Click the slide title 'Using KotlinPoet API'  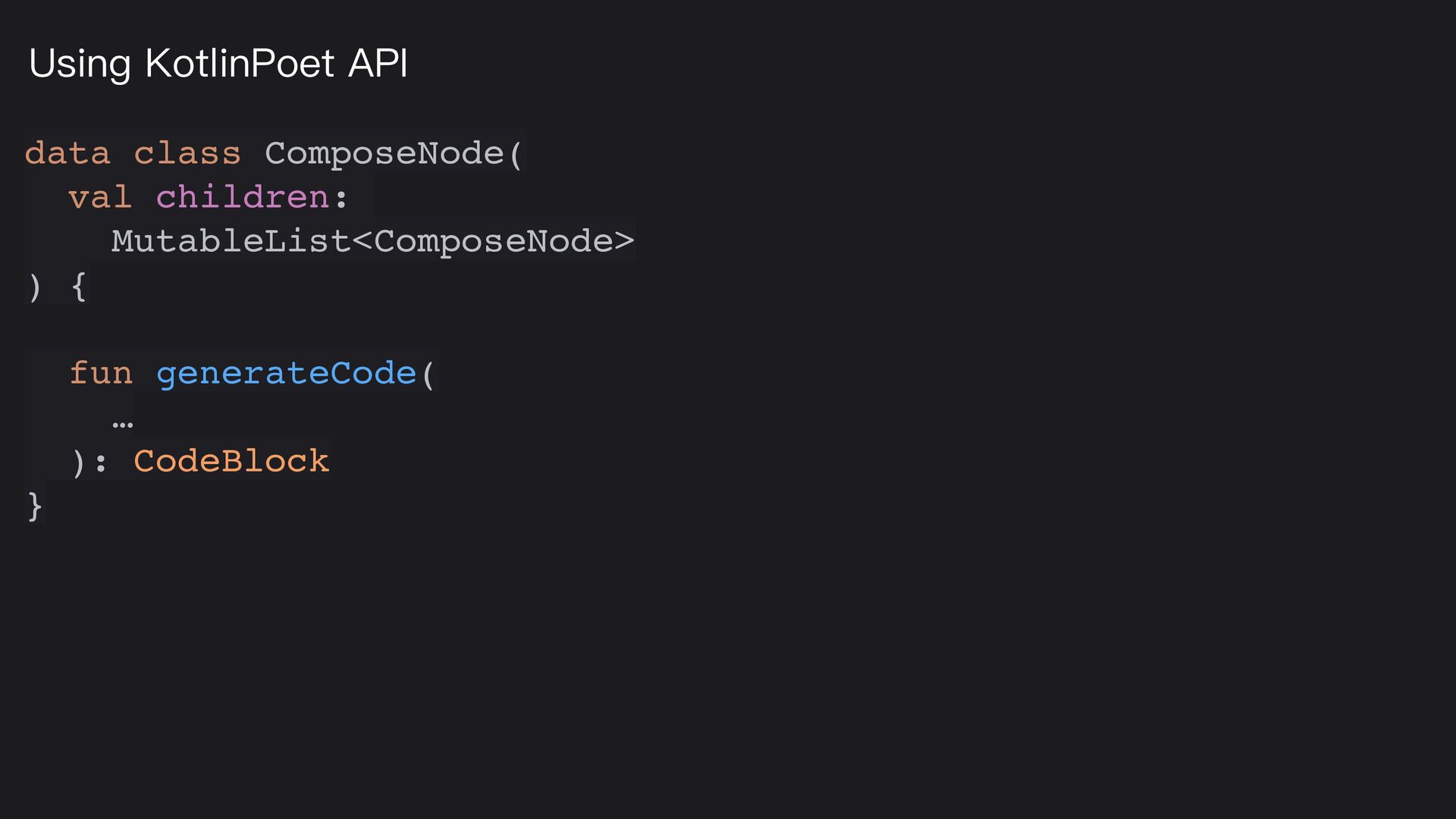click(x=218, y=64)
